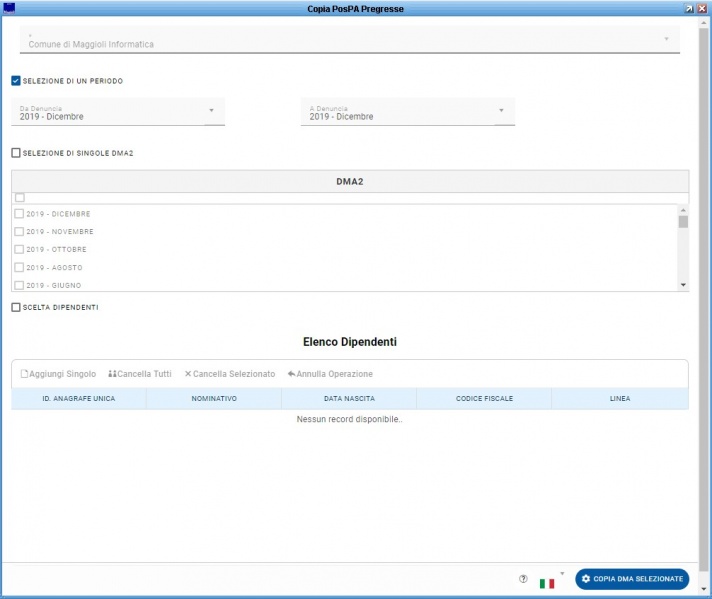Sort by Codice Fiscale column header

(x=484, y=398)
